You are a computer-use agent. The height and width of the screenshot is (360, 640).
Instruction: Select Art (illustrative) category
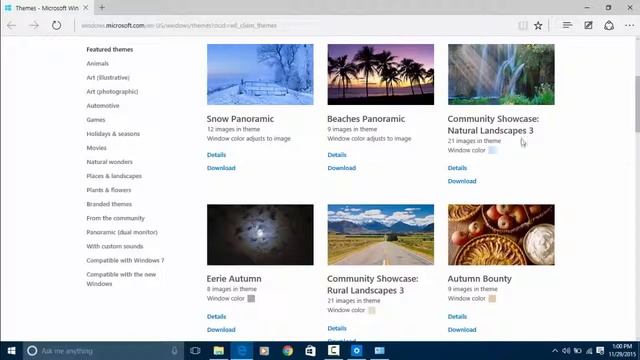click(108, 78)
